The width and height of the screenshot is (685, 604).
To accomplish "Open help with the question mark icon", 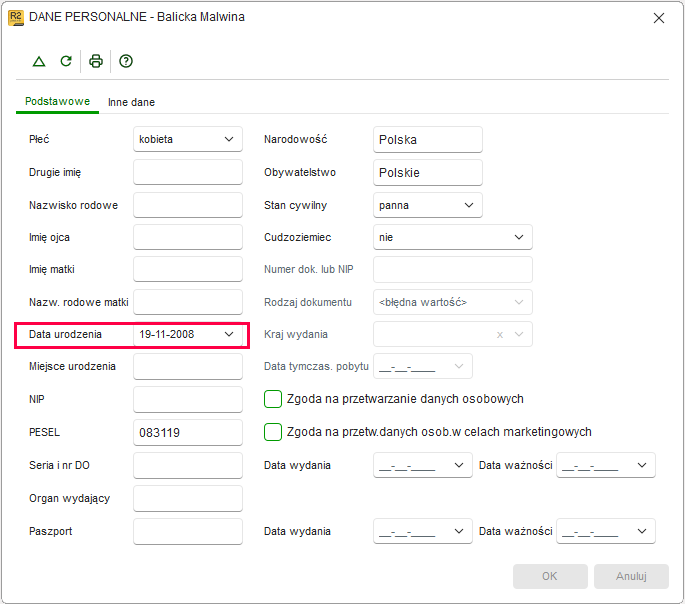I will click(126, 61).
